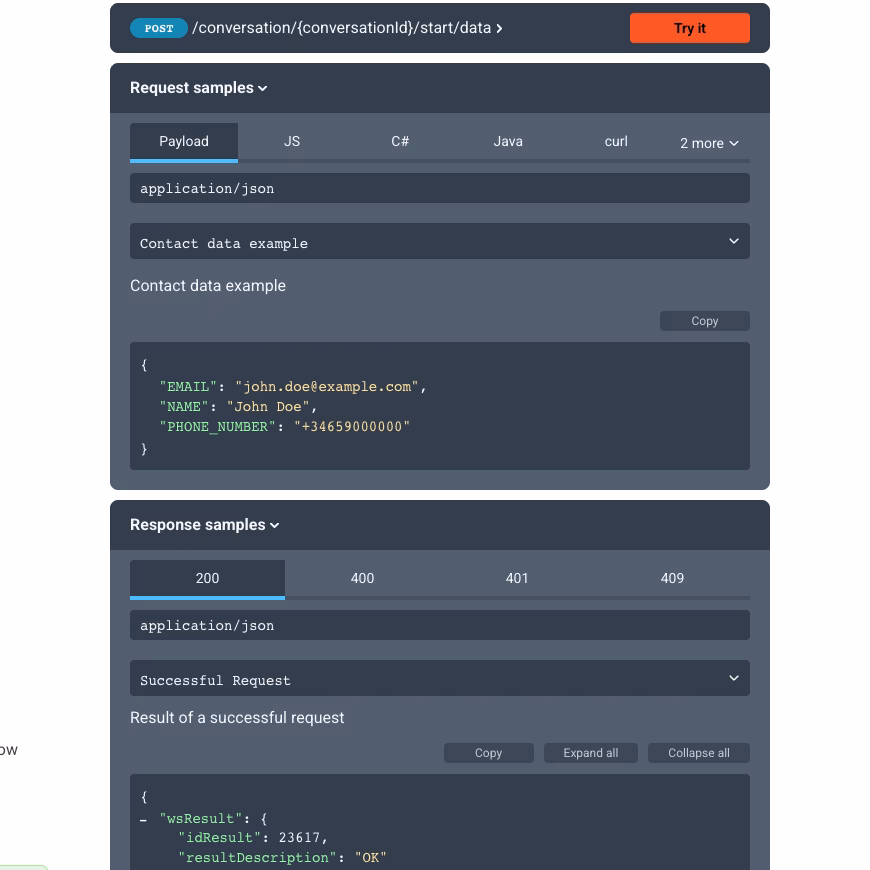The width and height of the screenshot is (870, 870).
Task: Open the curl request sample tab
Action: point(616,142)
